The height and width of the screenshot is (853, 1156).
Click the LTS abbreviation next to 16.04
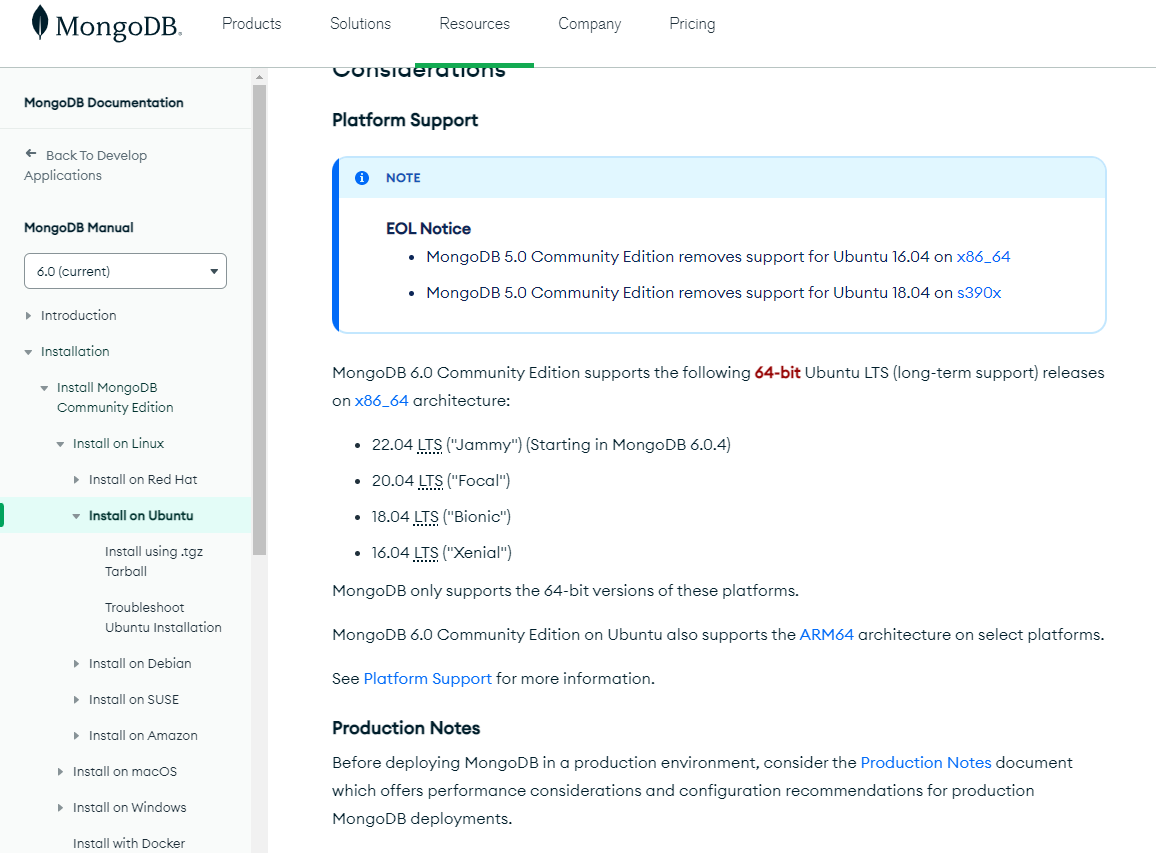pyautogui.click(x=426, y=553)
